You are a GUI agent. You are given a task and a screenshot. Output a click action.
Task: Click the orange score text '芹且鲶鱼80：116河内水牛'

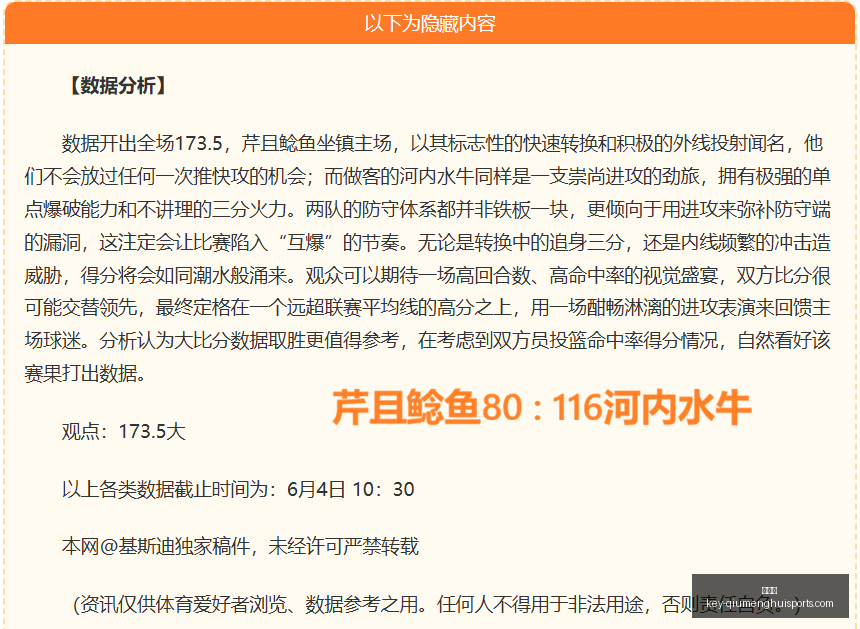click(x=541, y=407)
